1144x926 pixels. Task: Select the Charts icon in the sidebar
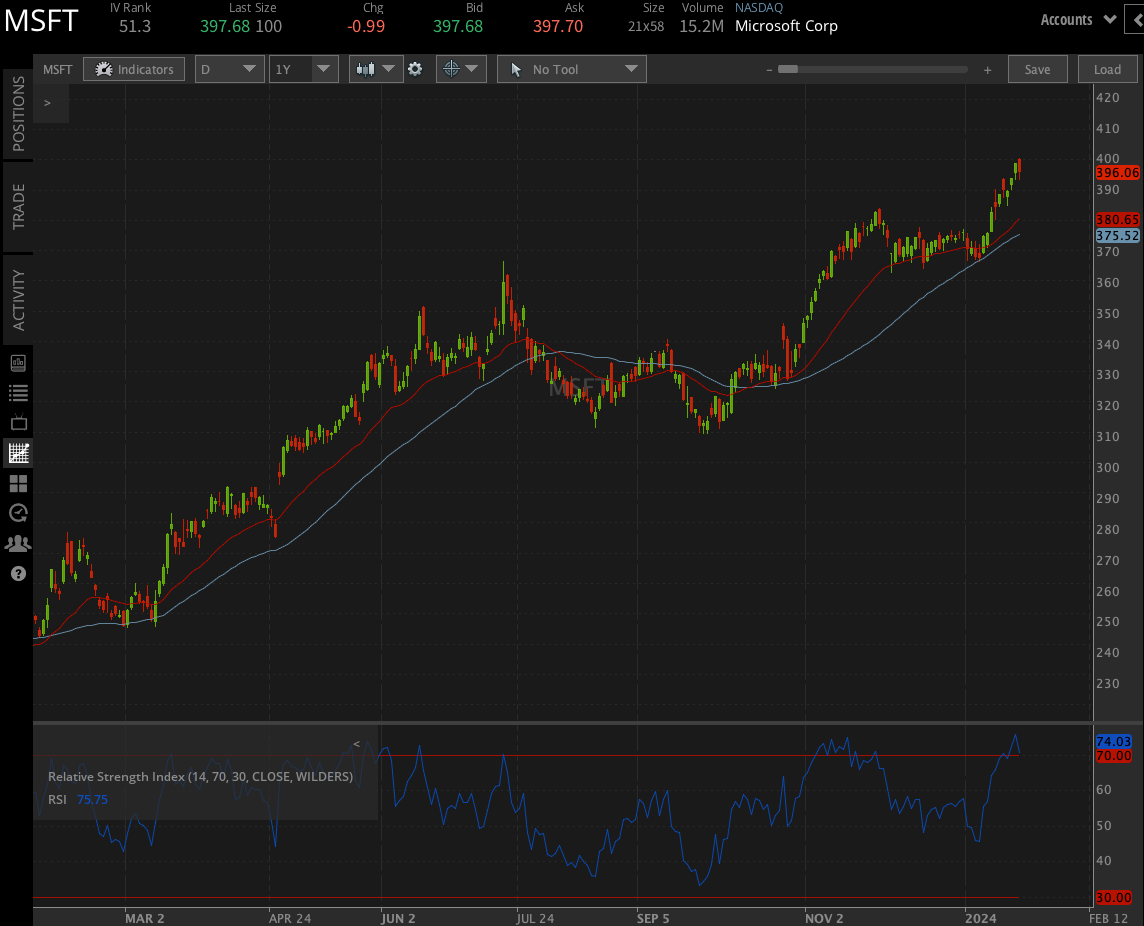18,452
